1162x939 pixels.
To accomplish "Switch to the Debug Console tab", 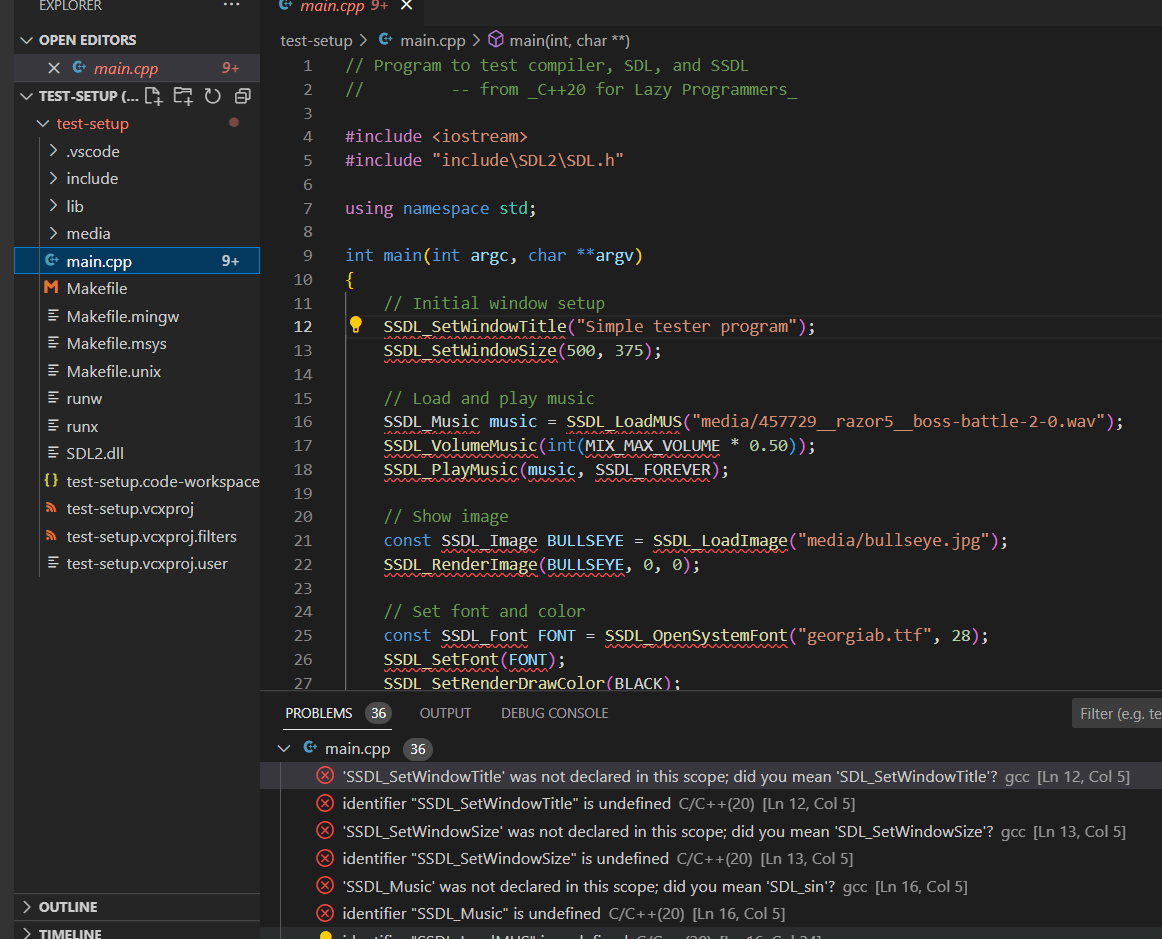I will tap(554, 713).
